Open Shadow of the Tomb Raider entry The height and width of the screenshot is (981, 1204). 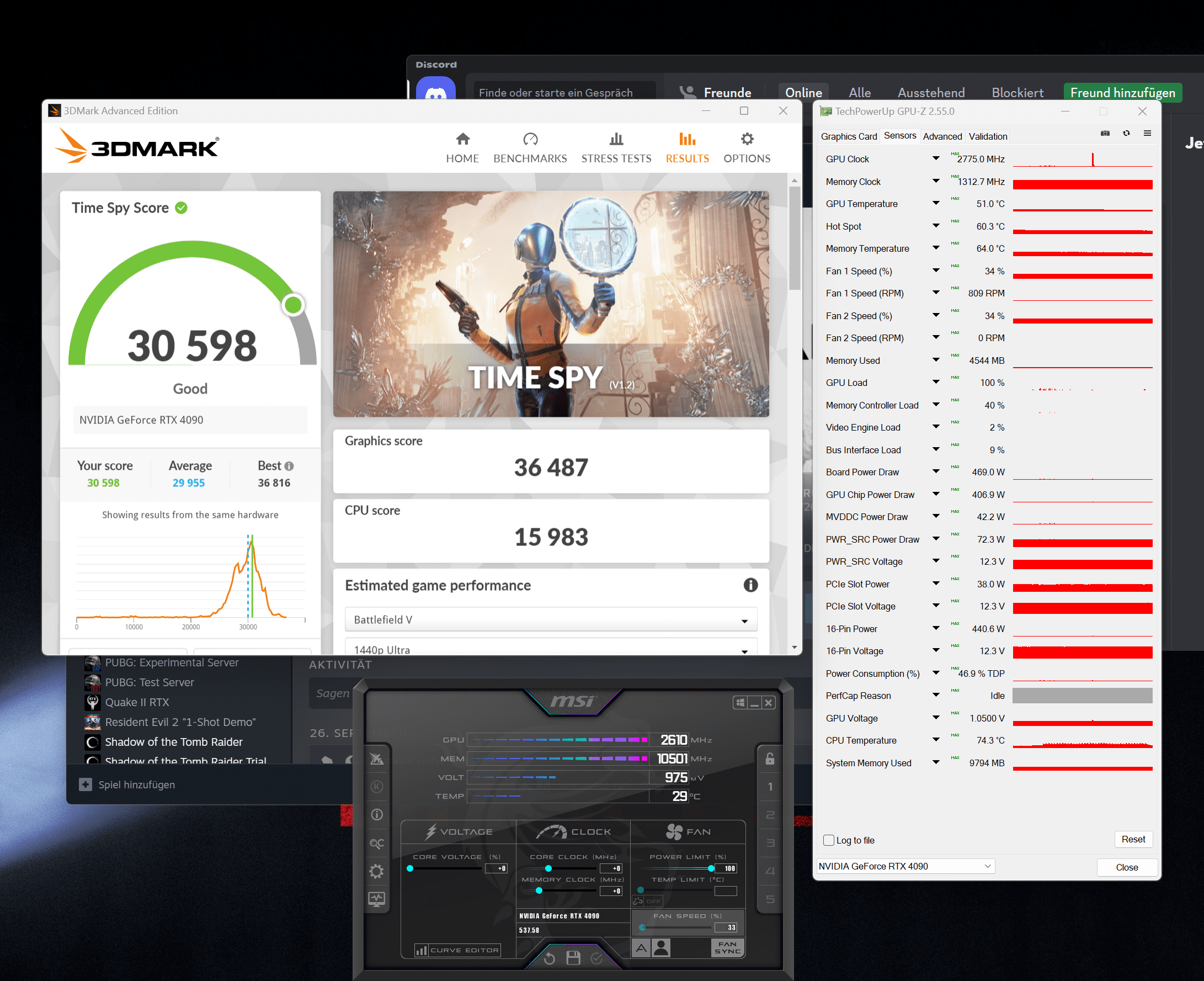(x=173, y=742)
